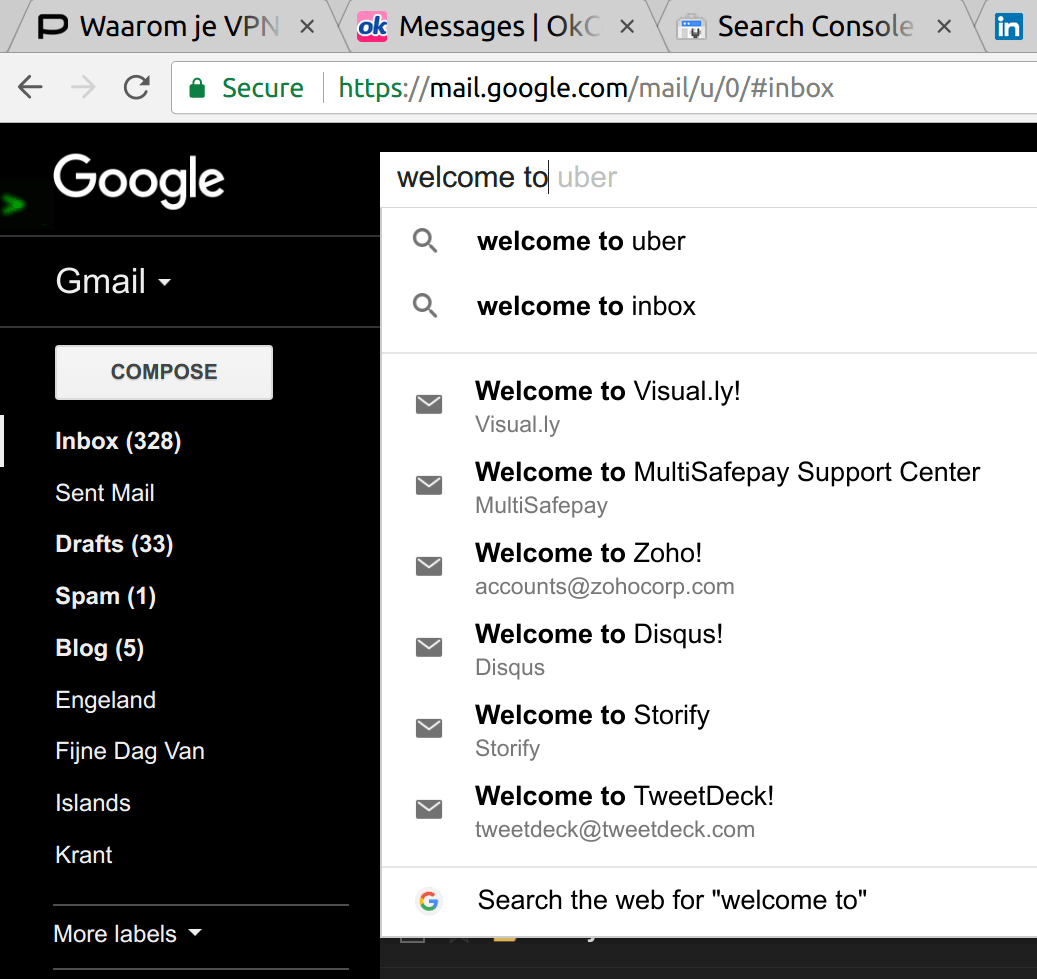This screenshot has height=979, width=1037.
Task: Click in the Gmail search box
Action: [x=709, y=178]
